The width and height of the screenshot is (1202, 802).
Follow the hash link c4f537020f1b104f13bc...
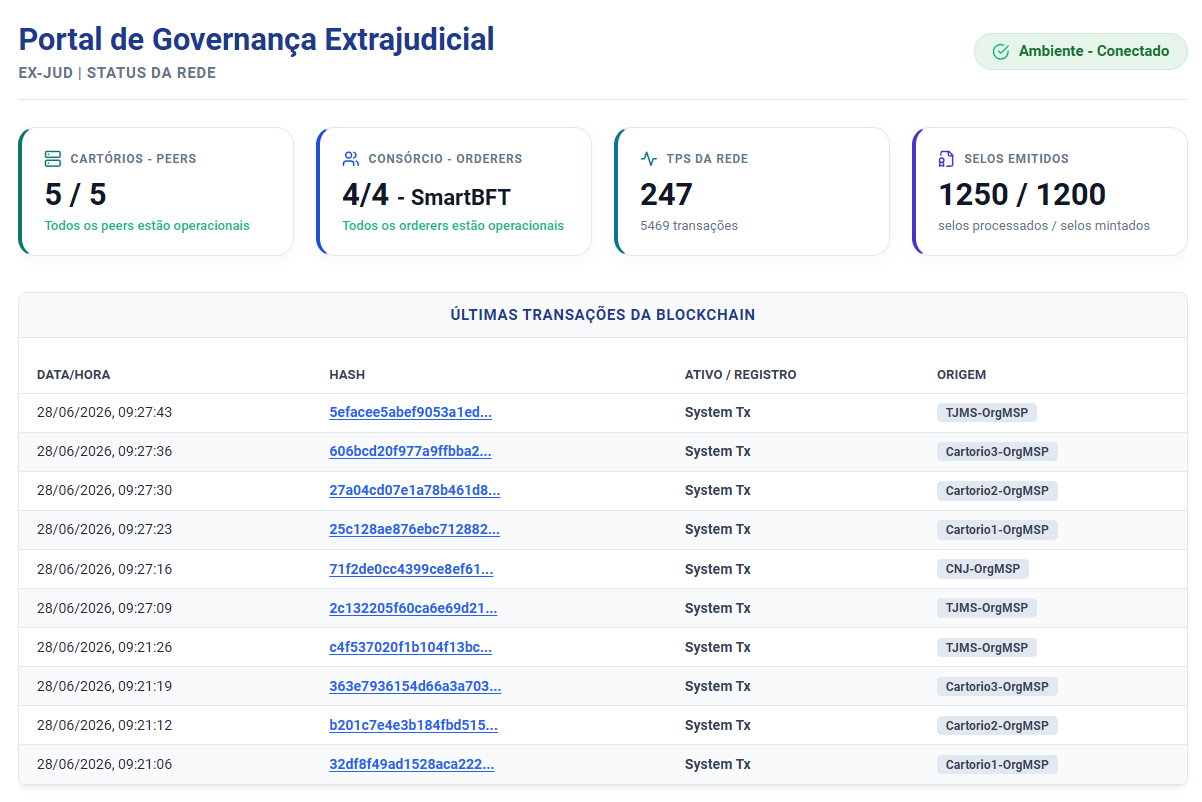(x=410, y=647)
